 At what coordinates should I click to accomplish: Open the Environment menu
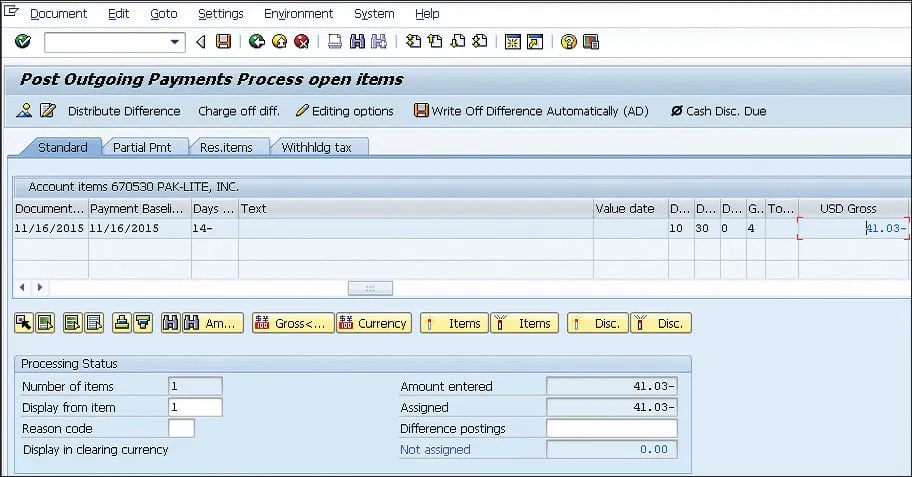click(x=298, y=14)
